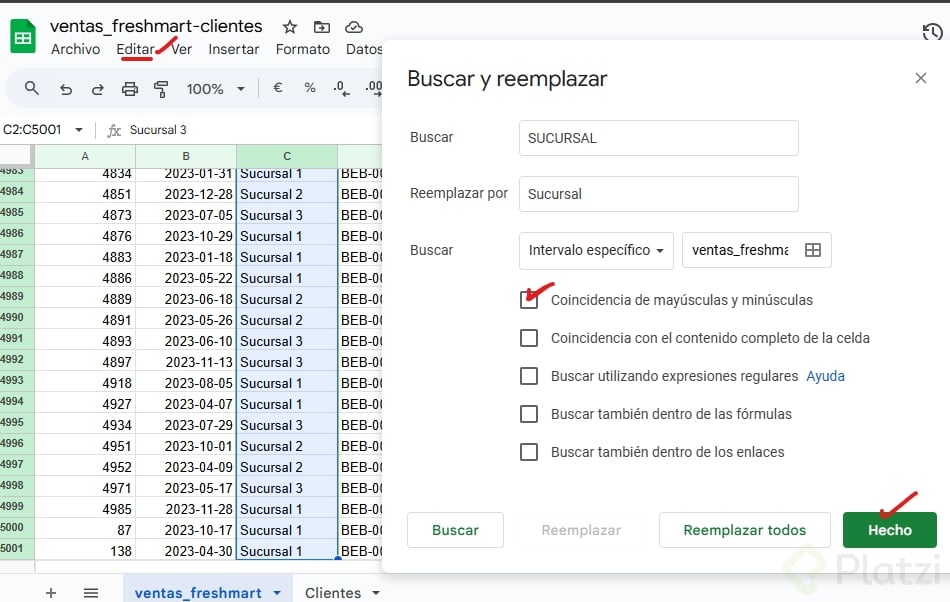Image resolution: width=950 pixels, height=602 pixels.
Task: Select column A header
Action: coord(85,156)
